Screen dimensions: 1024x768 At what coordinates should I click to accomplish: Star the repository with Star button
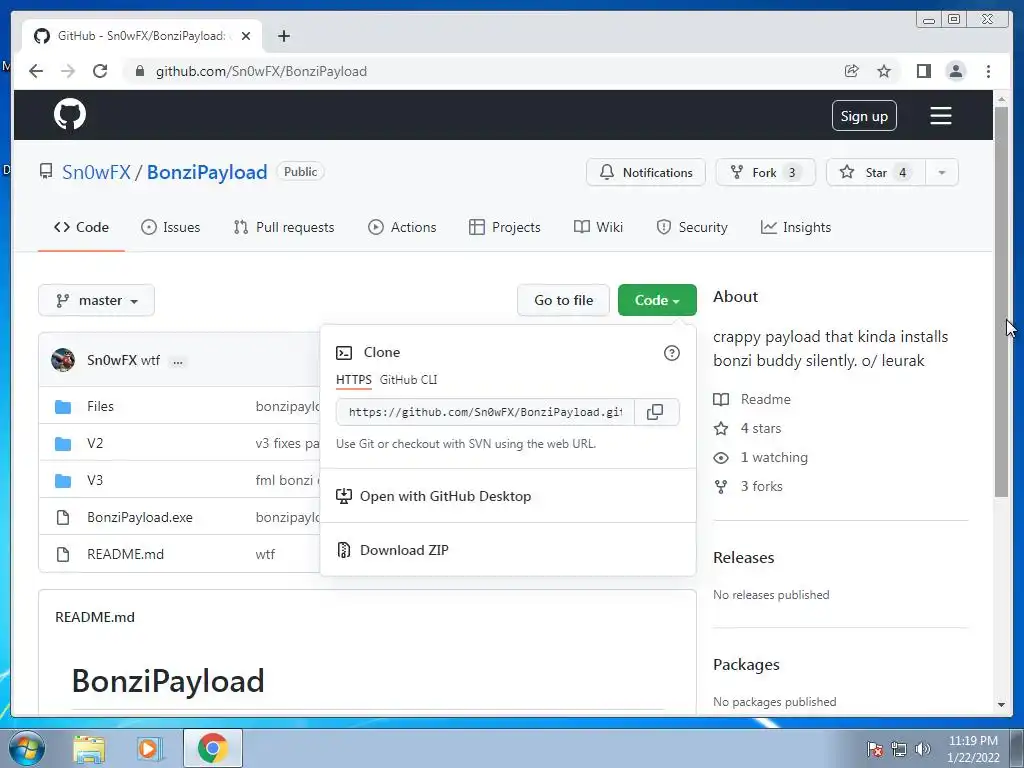click(x=876, y=172)
